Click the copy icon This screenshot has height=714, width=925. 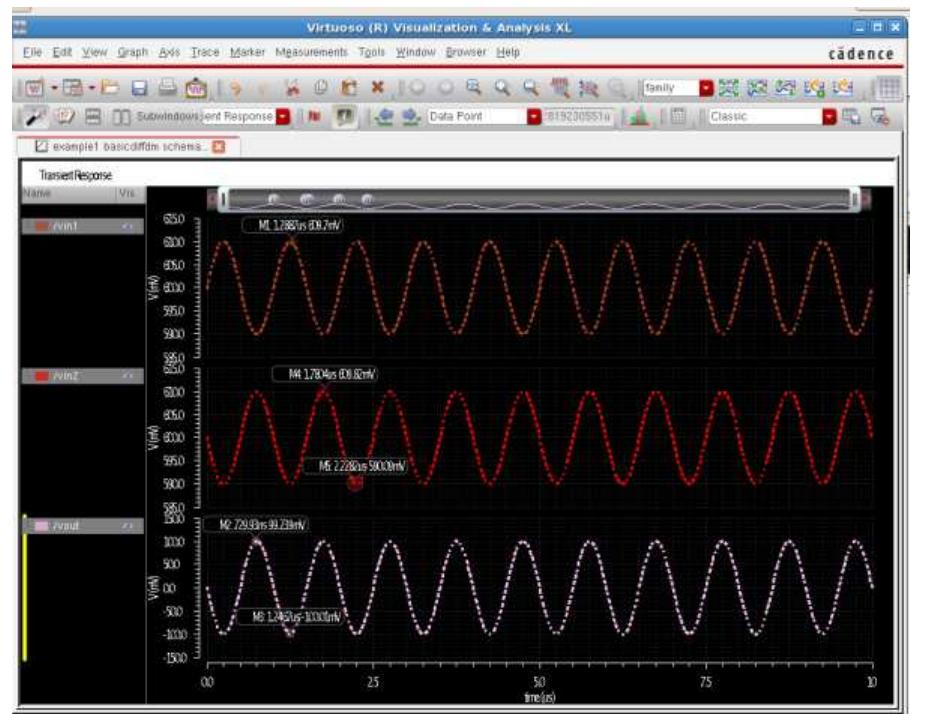pyautogui.click(x=320, y=88)
